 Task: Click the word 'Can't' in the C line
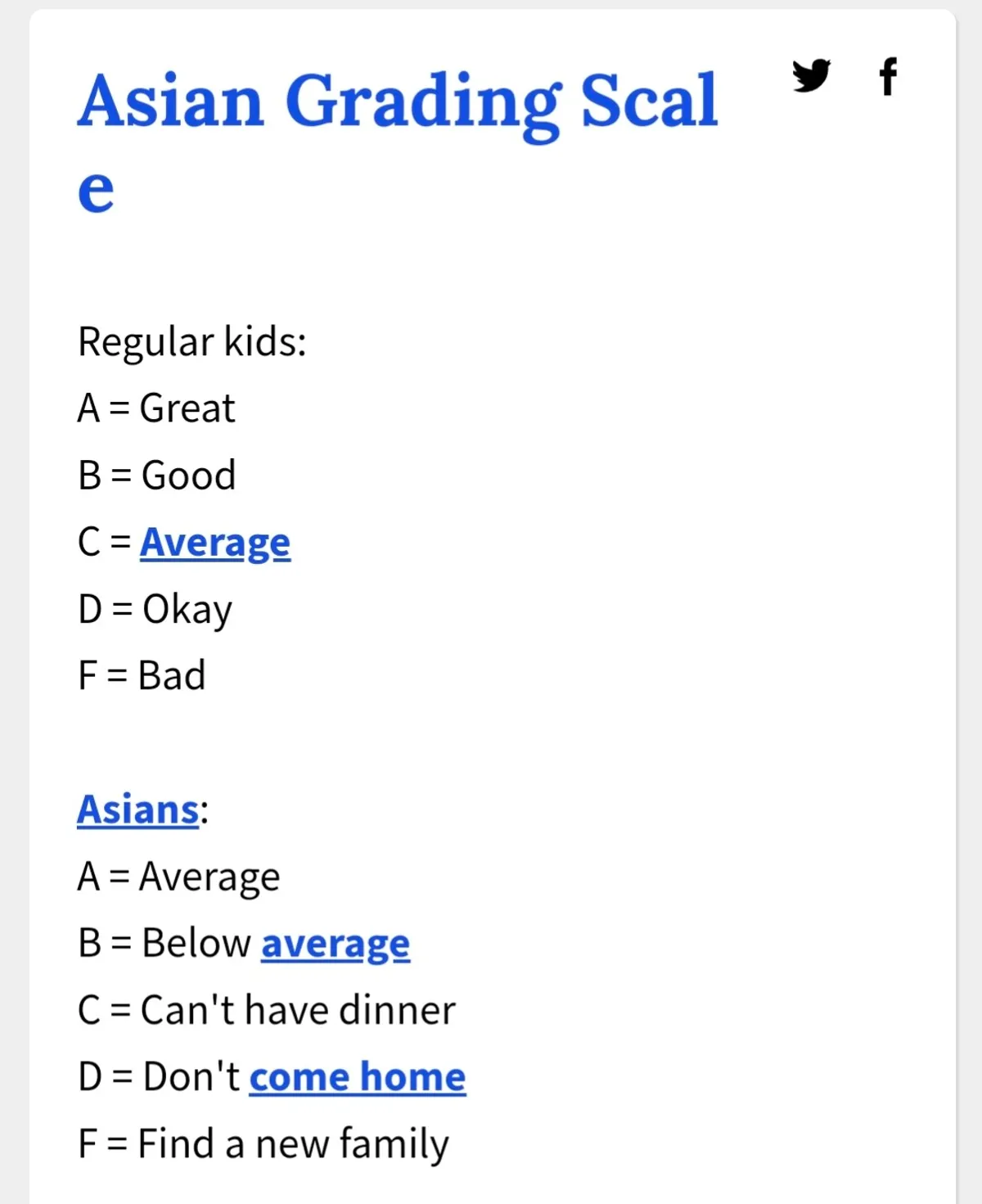[189, 1010]
